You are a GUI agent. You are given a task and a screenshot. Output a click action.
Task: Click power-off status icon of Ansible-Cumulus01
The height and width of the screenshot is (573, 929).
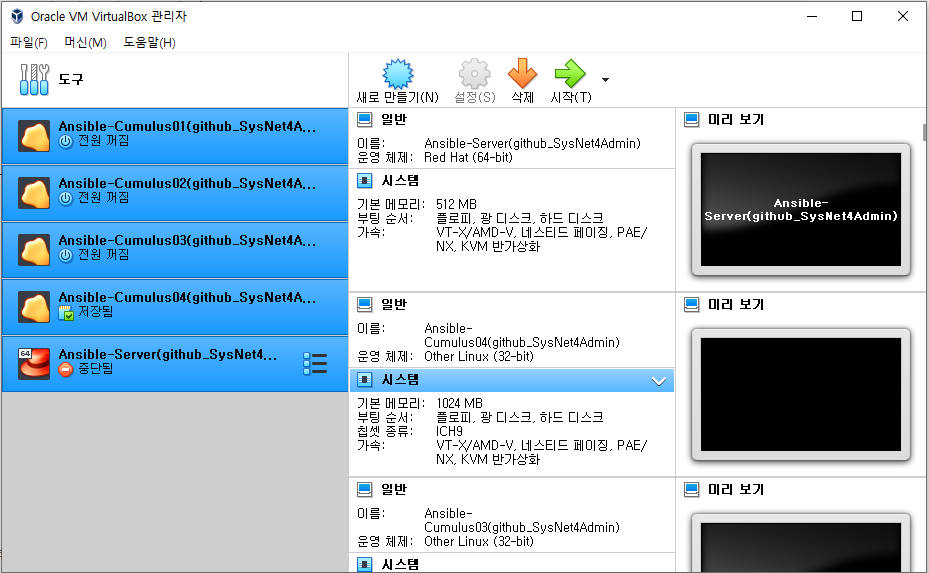66,142
